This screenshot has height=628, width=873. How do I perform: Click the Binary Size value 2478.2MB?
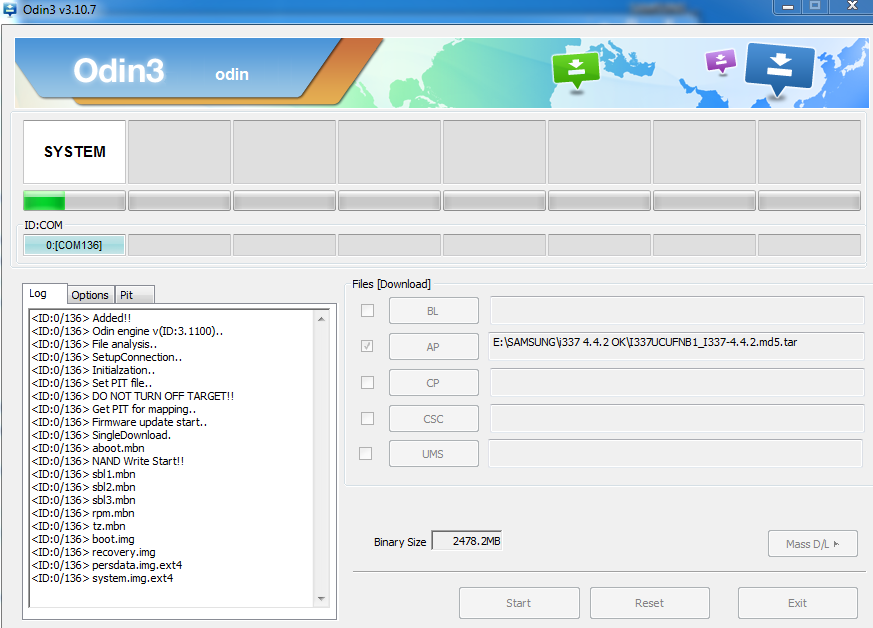coord(467,541)
